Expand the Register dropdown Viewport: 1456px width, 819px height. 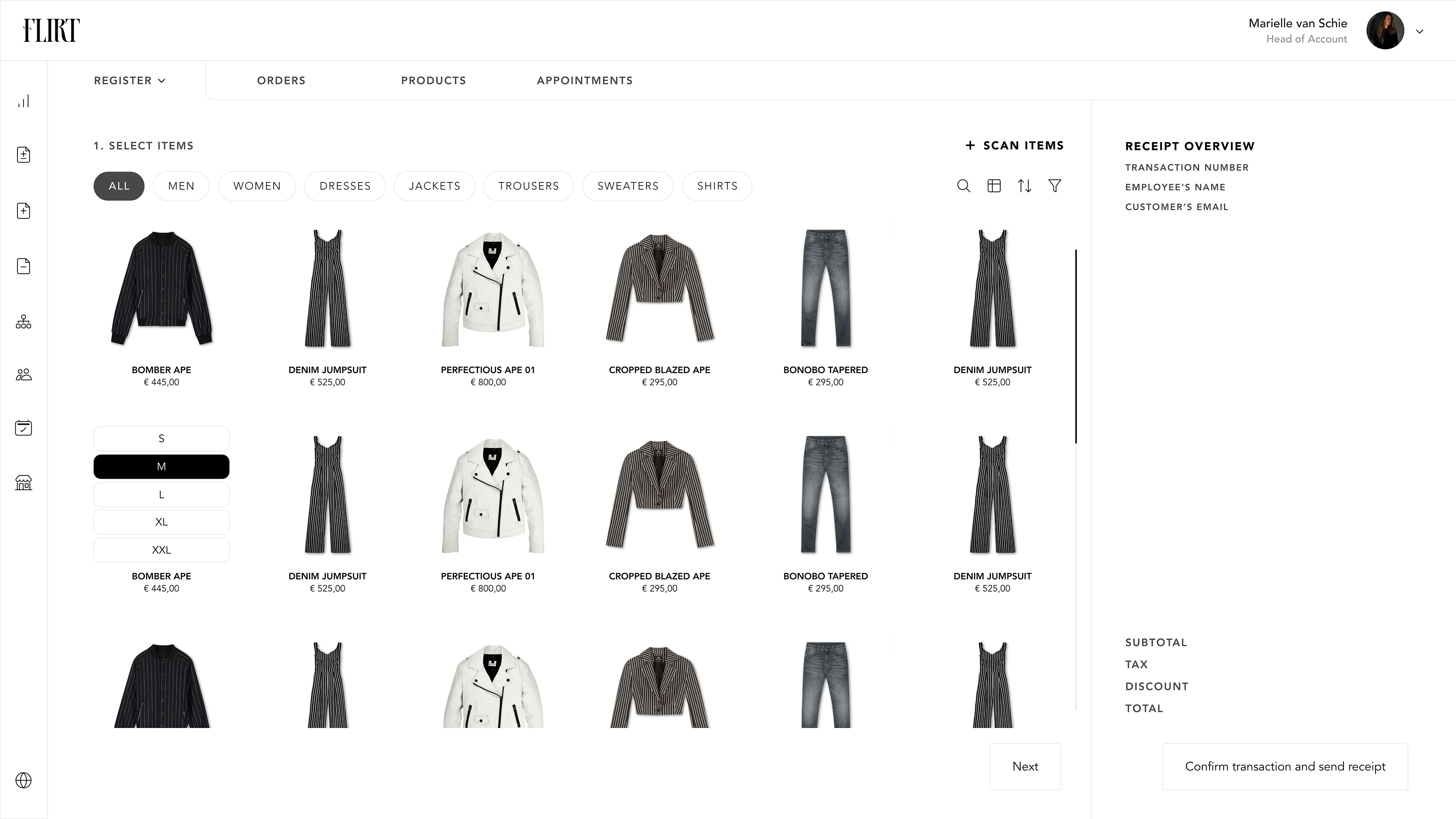[130, 80]
